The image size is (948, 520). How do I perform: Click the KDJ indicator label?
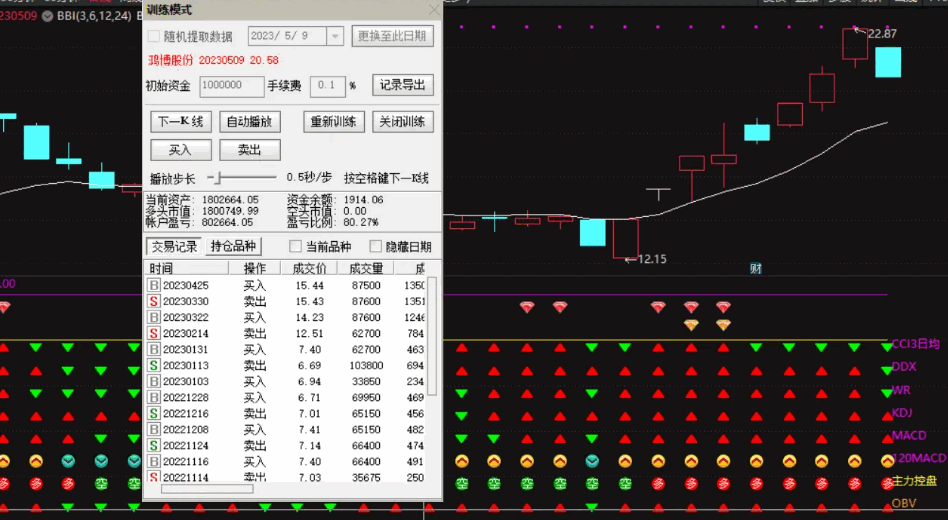pos(902,412)
